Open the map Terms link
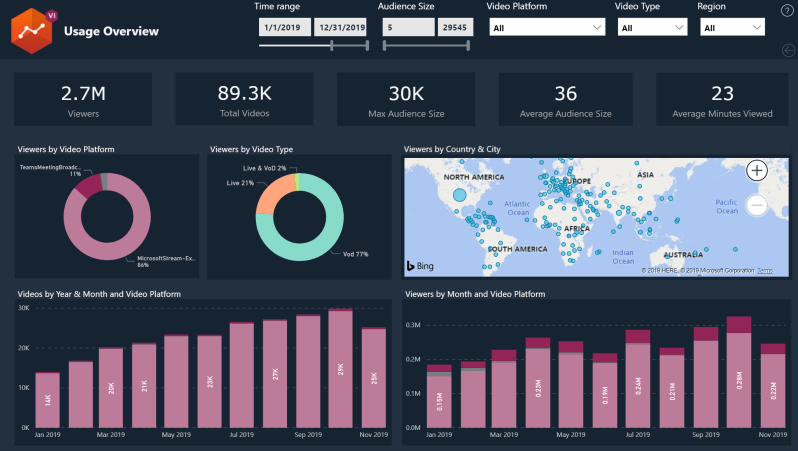 point(765,271)
